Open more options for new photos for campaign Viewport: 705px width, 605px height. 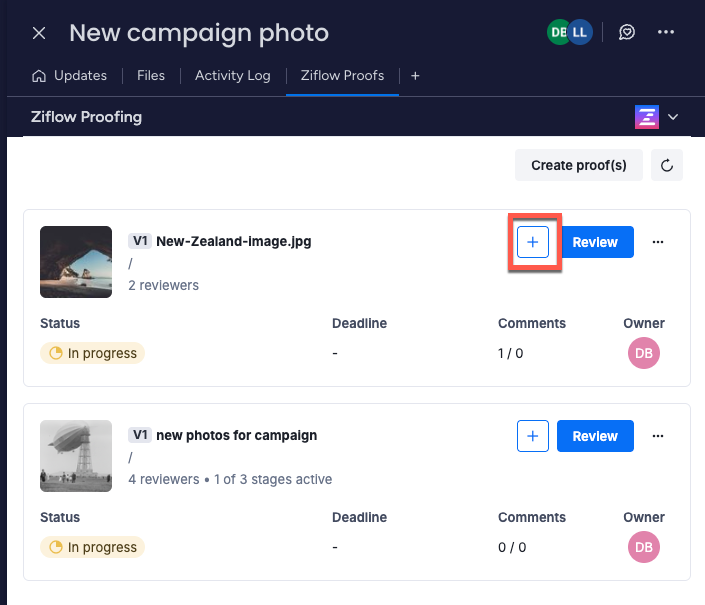pyautogui.click(x=658, y=436)
